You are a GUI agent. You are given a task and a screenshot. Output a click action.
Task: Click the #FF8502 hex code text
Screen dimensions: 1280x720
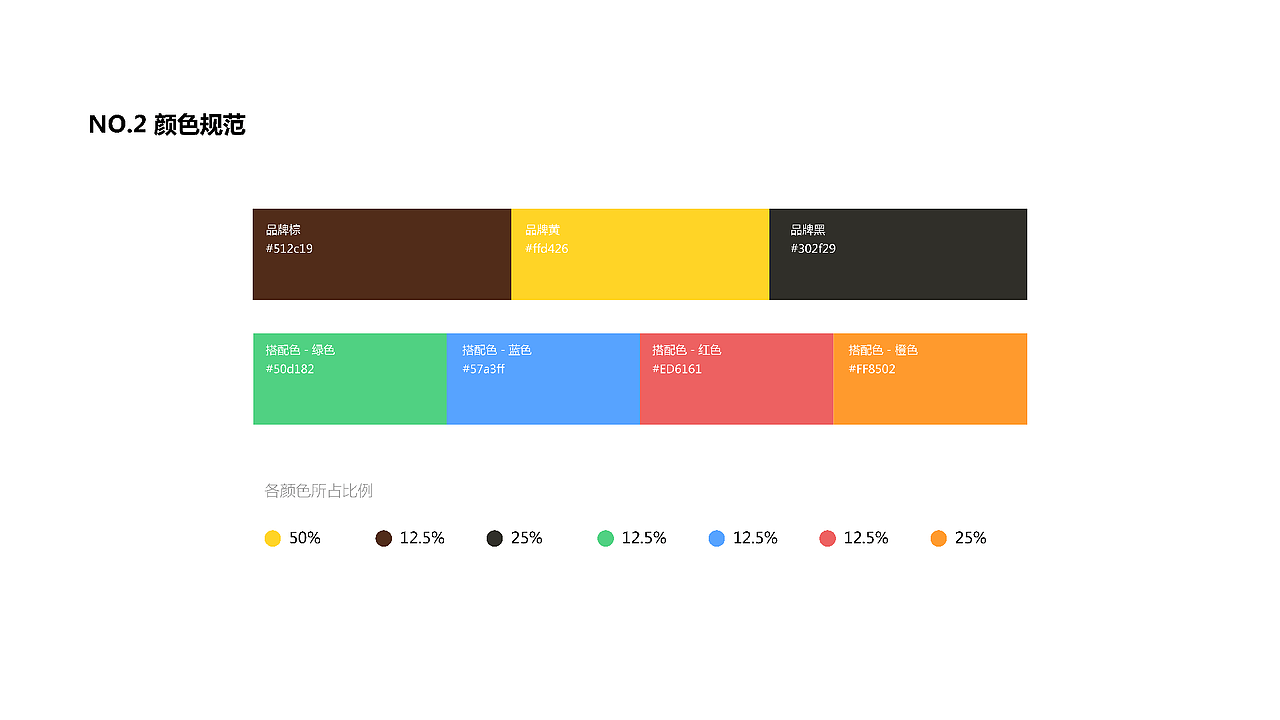pyautogui.click(x=872, y=369)
